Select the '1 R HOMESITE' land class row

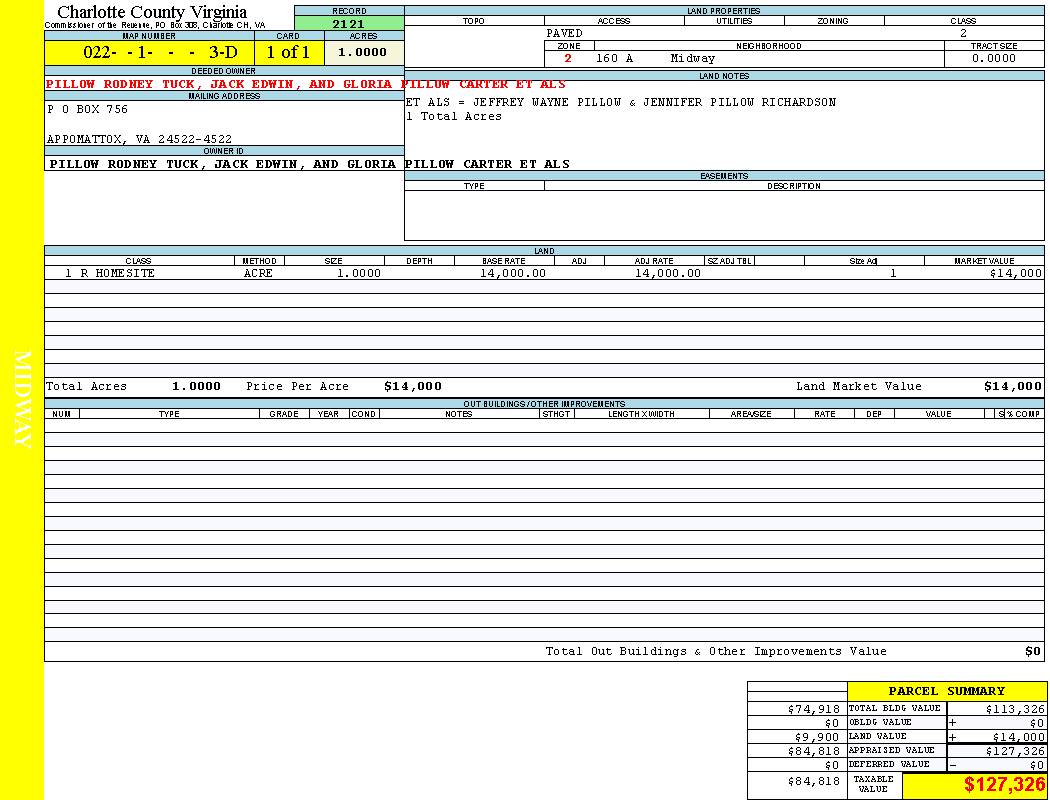[x=110, y=273]
